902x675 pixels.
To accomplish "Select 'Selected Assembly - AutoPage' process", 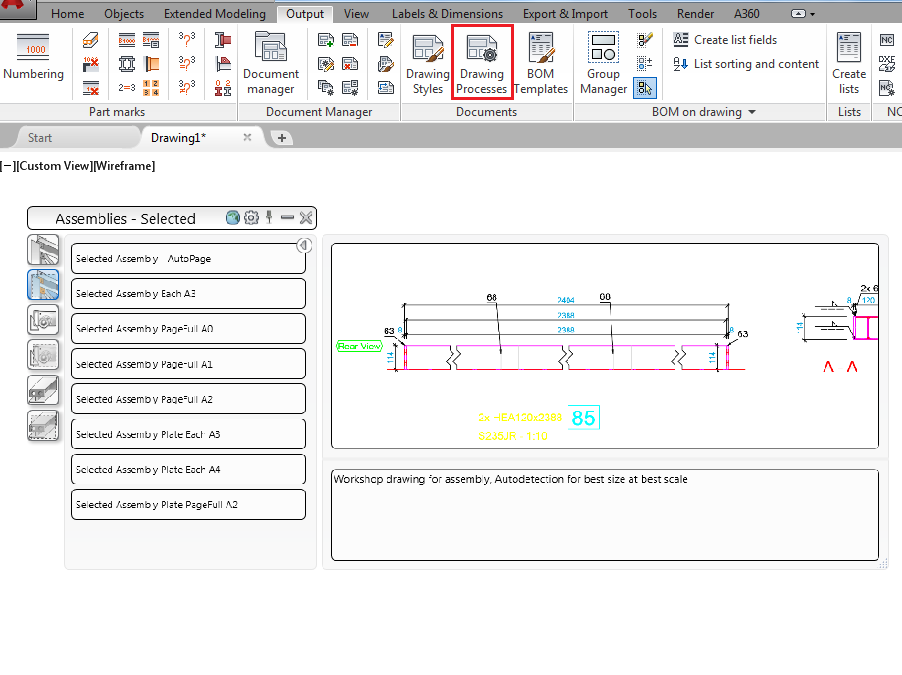I will [x=188, y=258].
